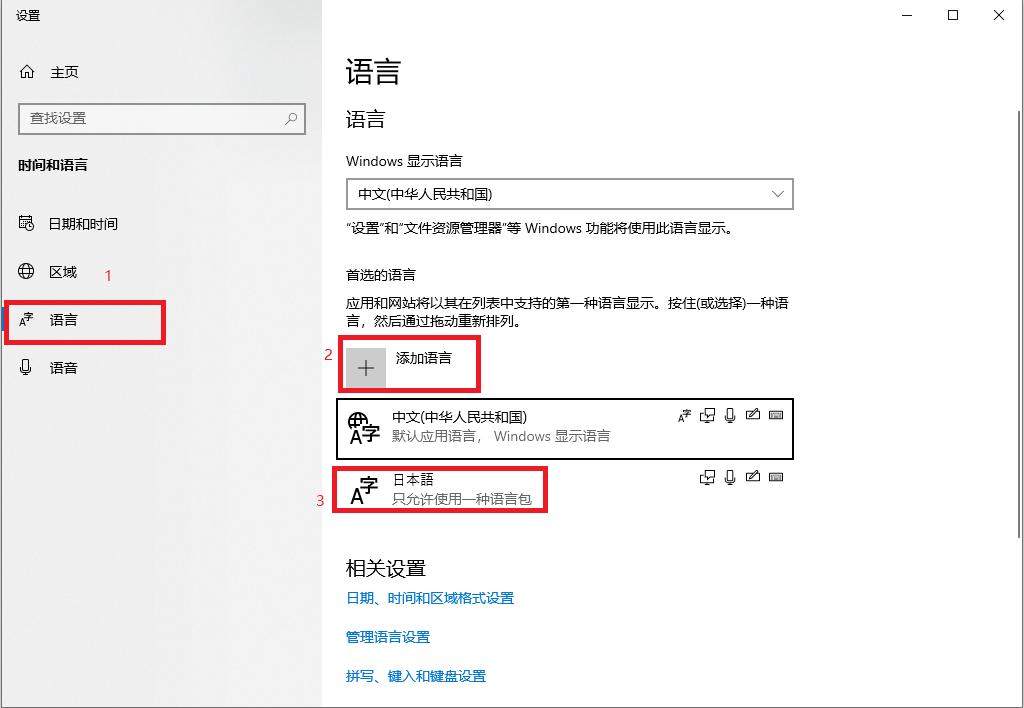
Task: Maximize the 设置 window
Action: [x=953, y=15]
